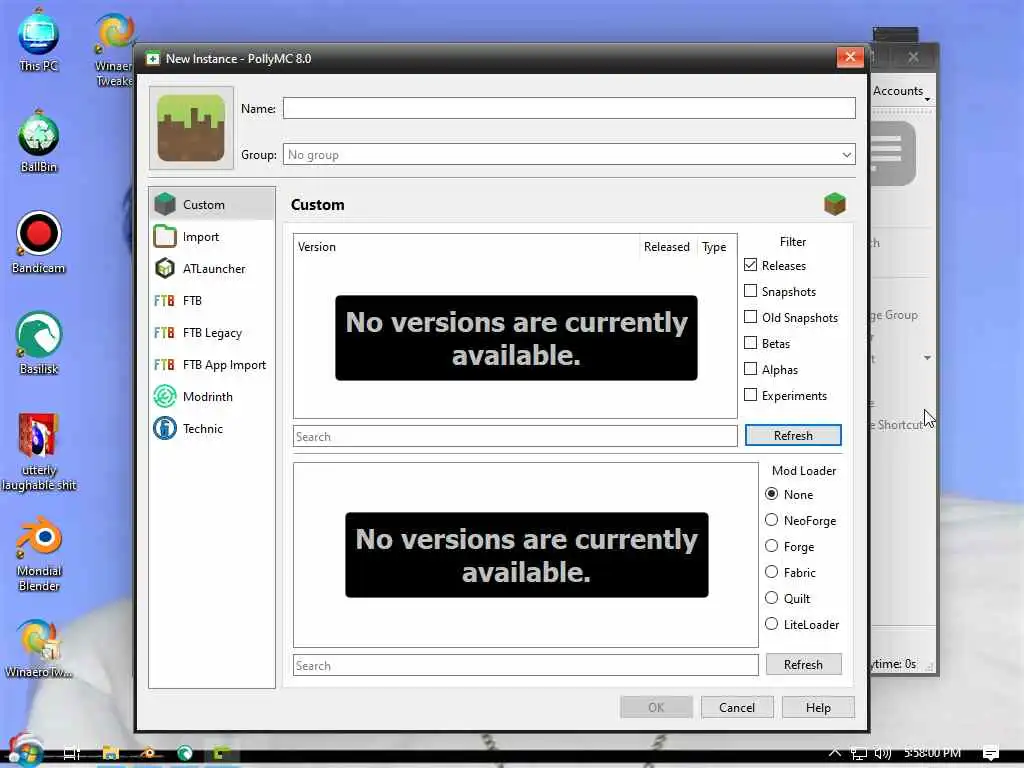The width and height of the screenshot is (1024, 768).
Task: Launch Bandicam from the desktop
Action: [38, 242]
